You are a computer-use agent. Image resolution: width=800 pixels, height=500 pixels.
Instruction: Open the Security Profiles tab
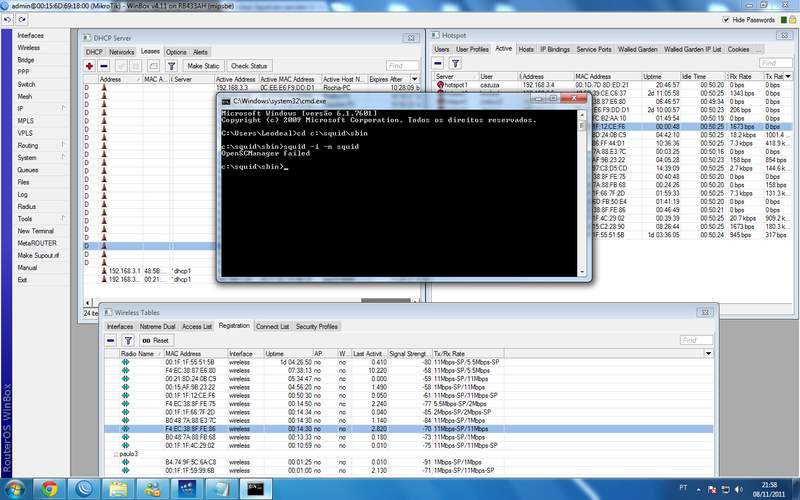pyautogui.click(x=316, y=327)
